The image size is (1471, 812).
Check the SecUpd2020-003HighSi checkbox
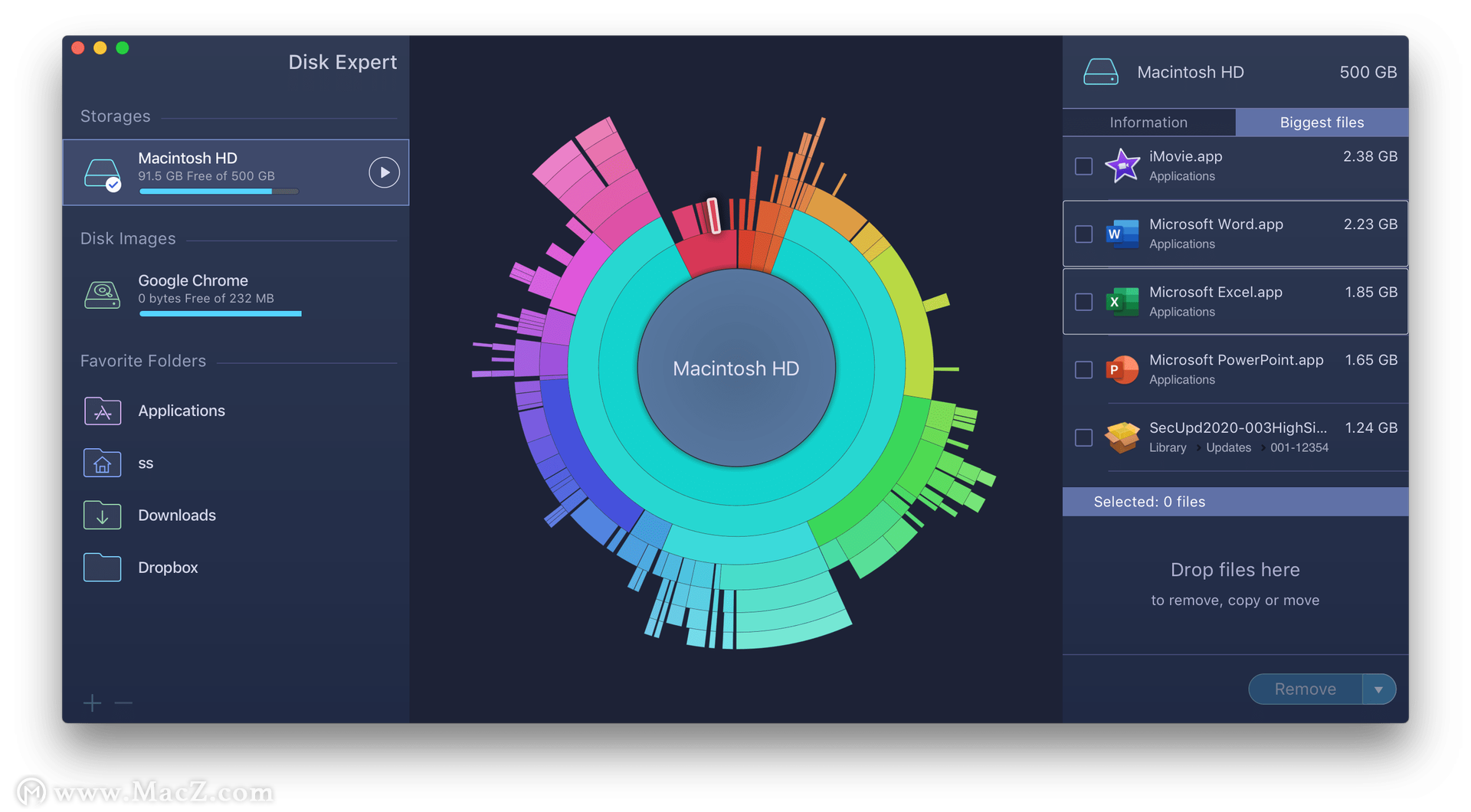coord(1083,437)
